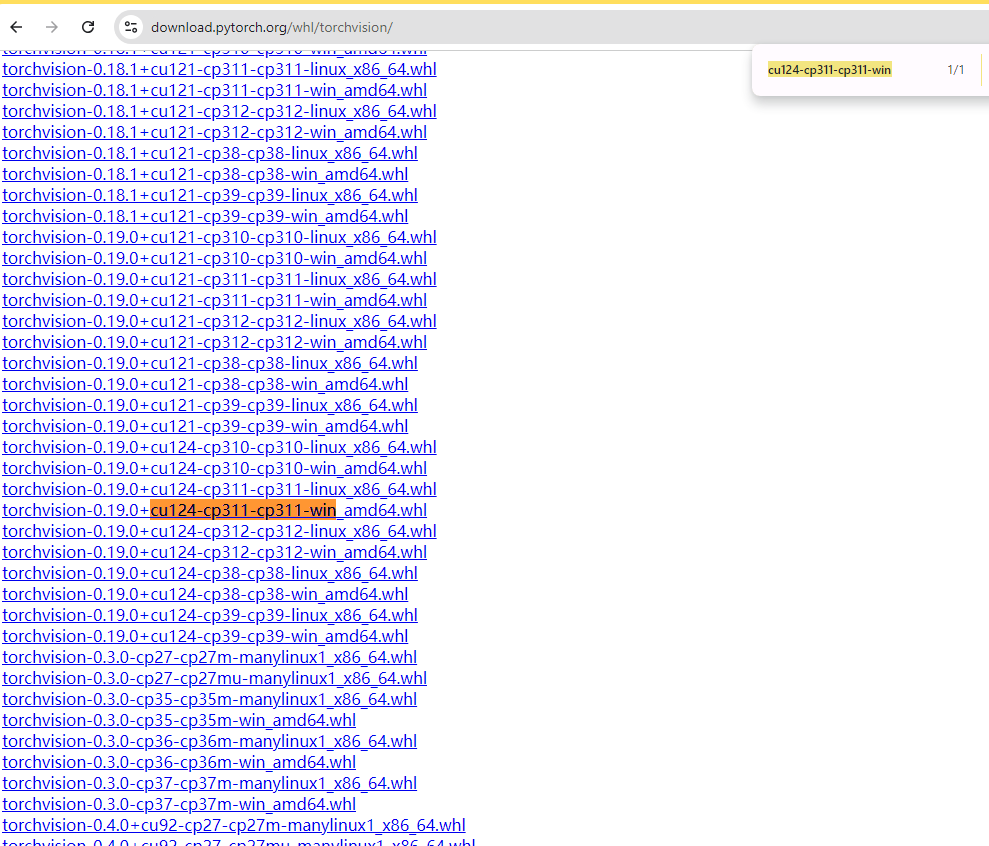989x846 pixels.
Task: Open torchvision-0.18.1+cu121-cp38-cp38-win_amd64.whl
Action: click(205, 174)
